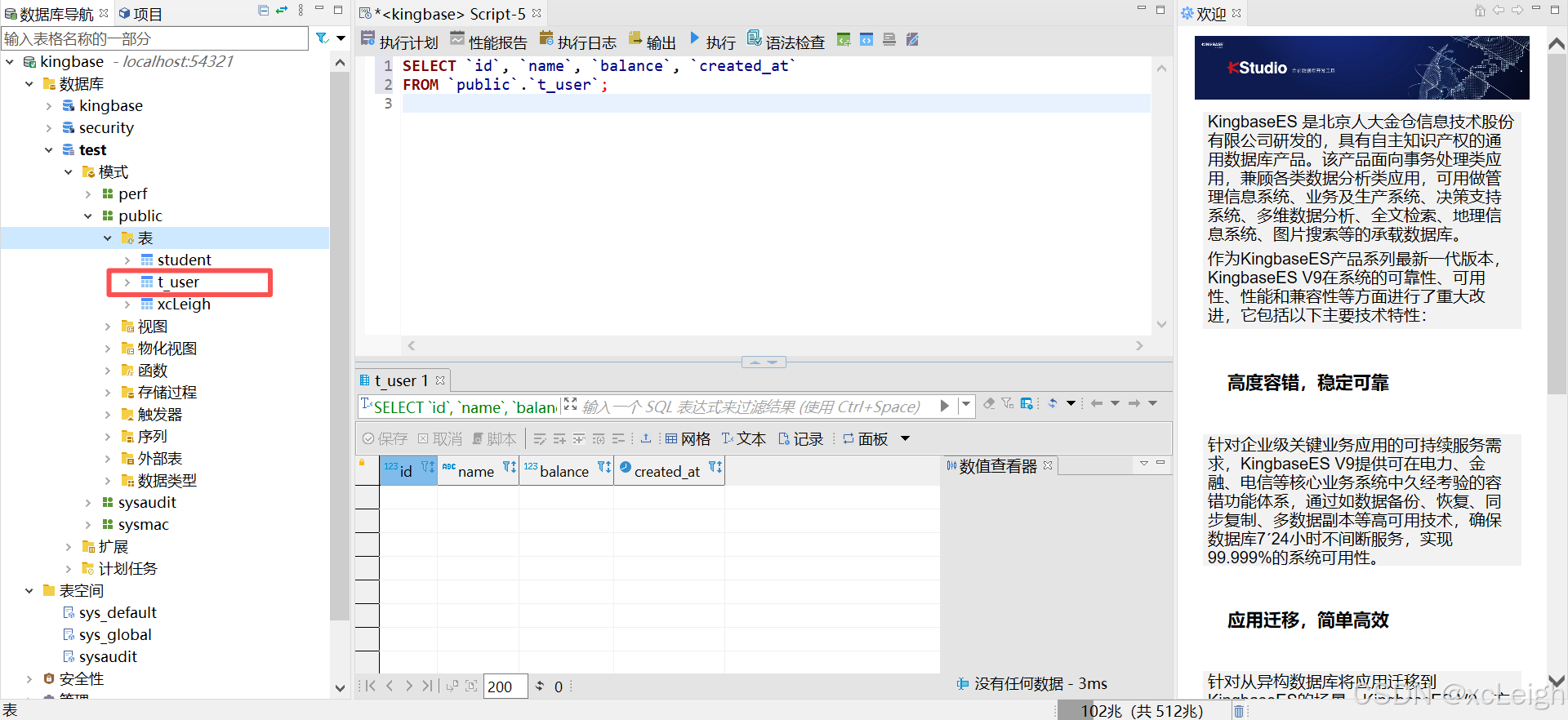This screenshot has width=1568, height=720.
Task: Select the t_user 1 result tab
Action: pos(400,380)
